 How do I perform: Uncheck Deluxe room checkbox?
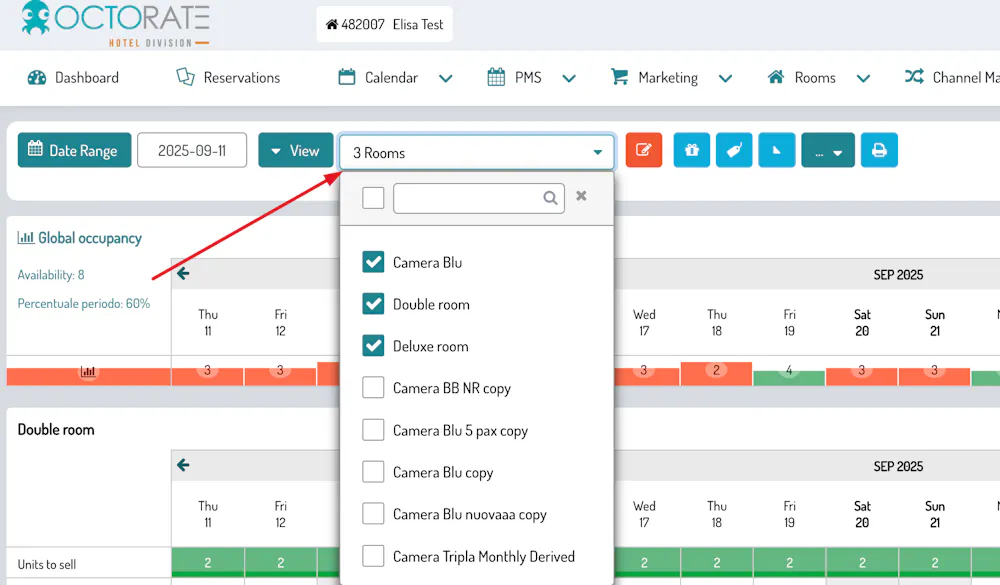(x=373, y=346)
